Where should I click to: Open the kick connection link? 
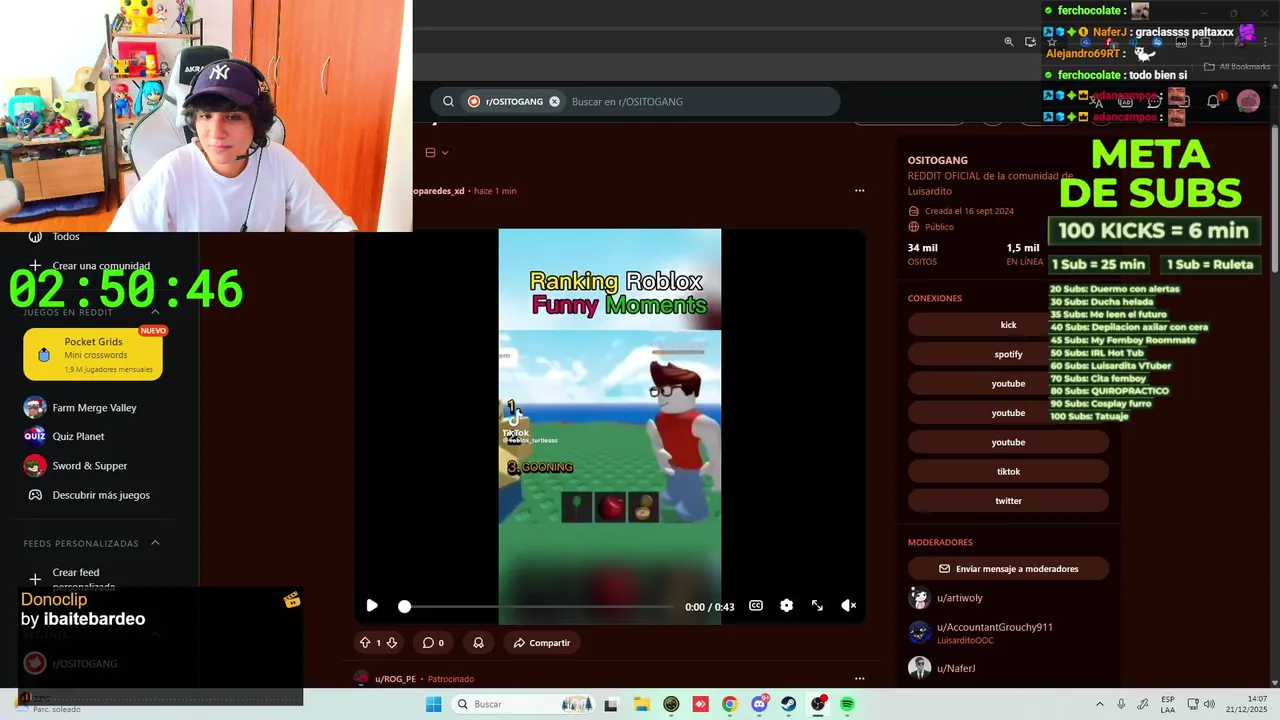tap(1008, 325)
